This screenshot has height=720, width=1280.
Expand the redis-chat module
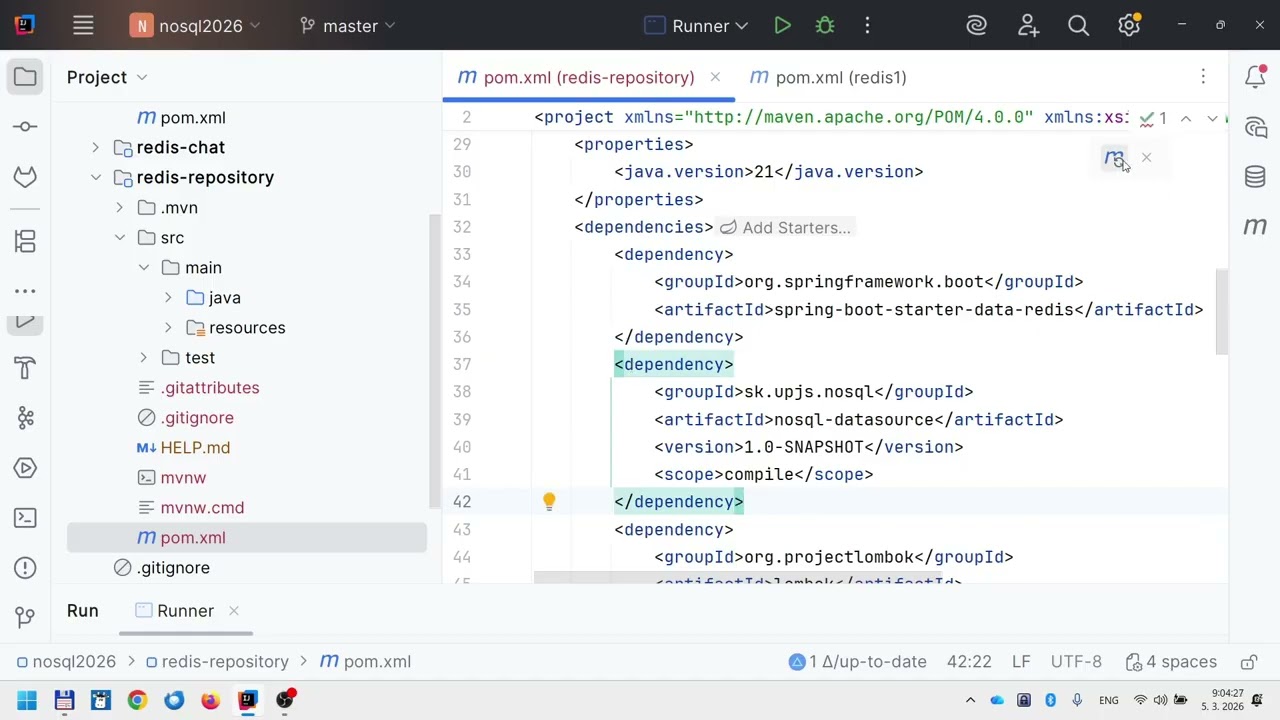click(95, 147)
